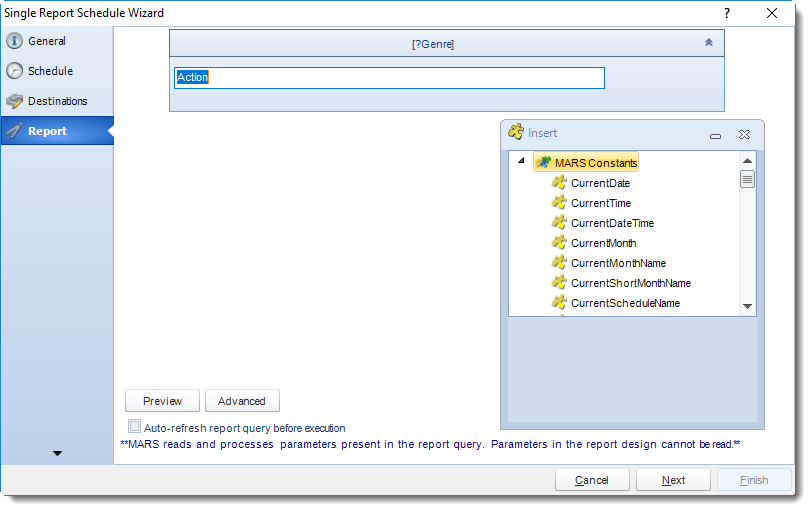Image resolution: width=811 pixels, height=511 pixels.
Task: Click the puzzle icon beside CurrentTime
Action: click(559, 202)
